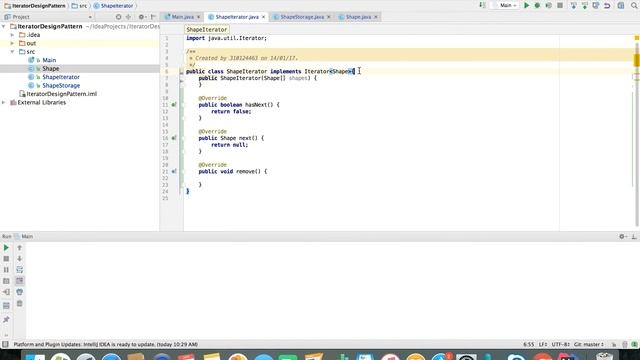Expand the .idea folder
This screenshot has height=360, width=640.
(12, 35)
